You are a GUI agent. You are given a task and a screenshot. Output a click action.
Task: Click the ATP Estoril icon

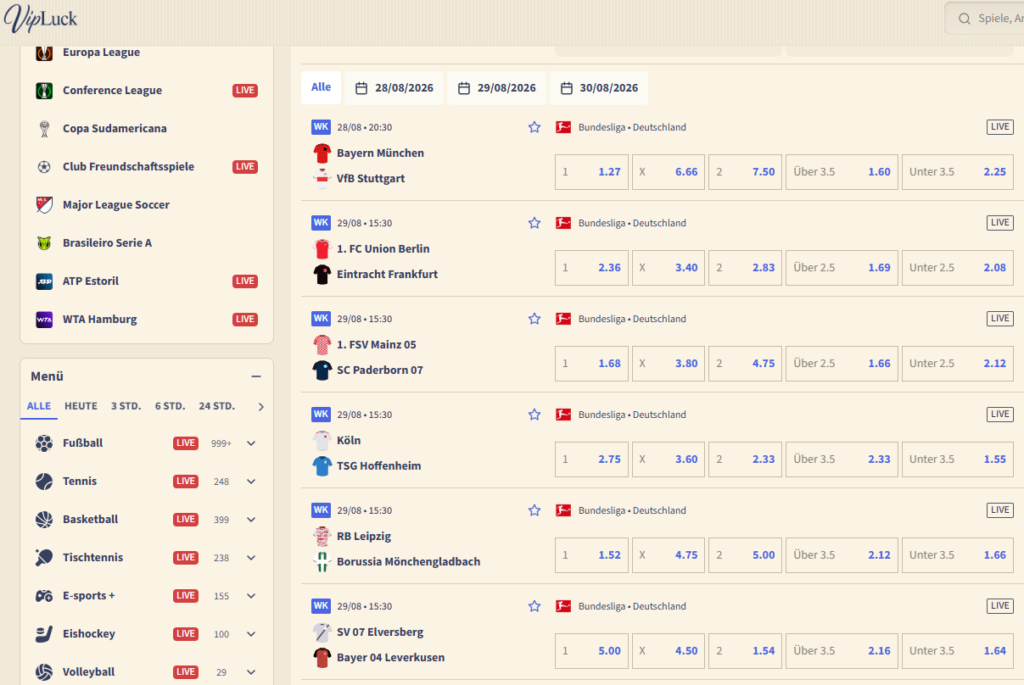click(x=44, y=281)
